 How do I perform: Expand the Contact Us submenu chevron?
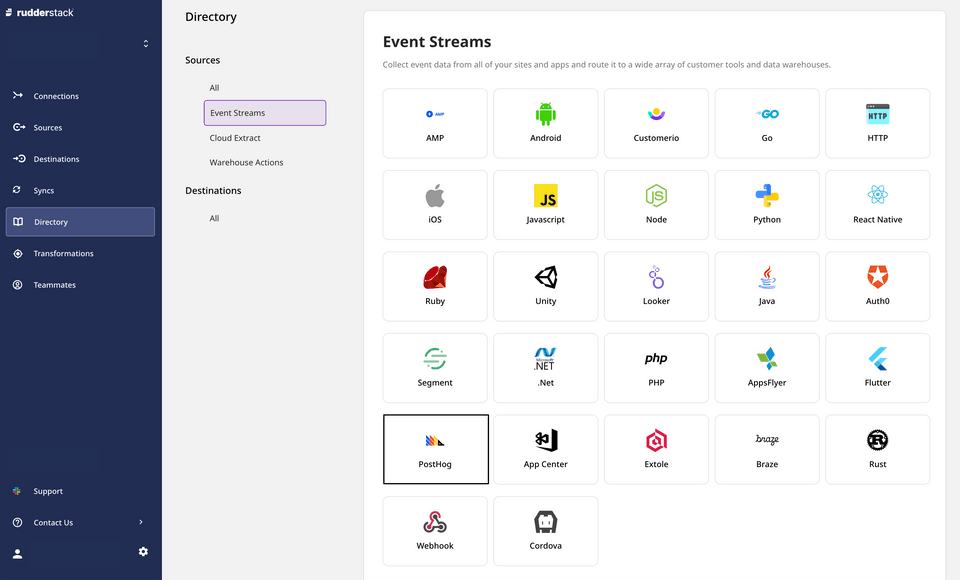pyautogui.click(x=140, y=522)
